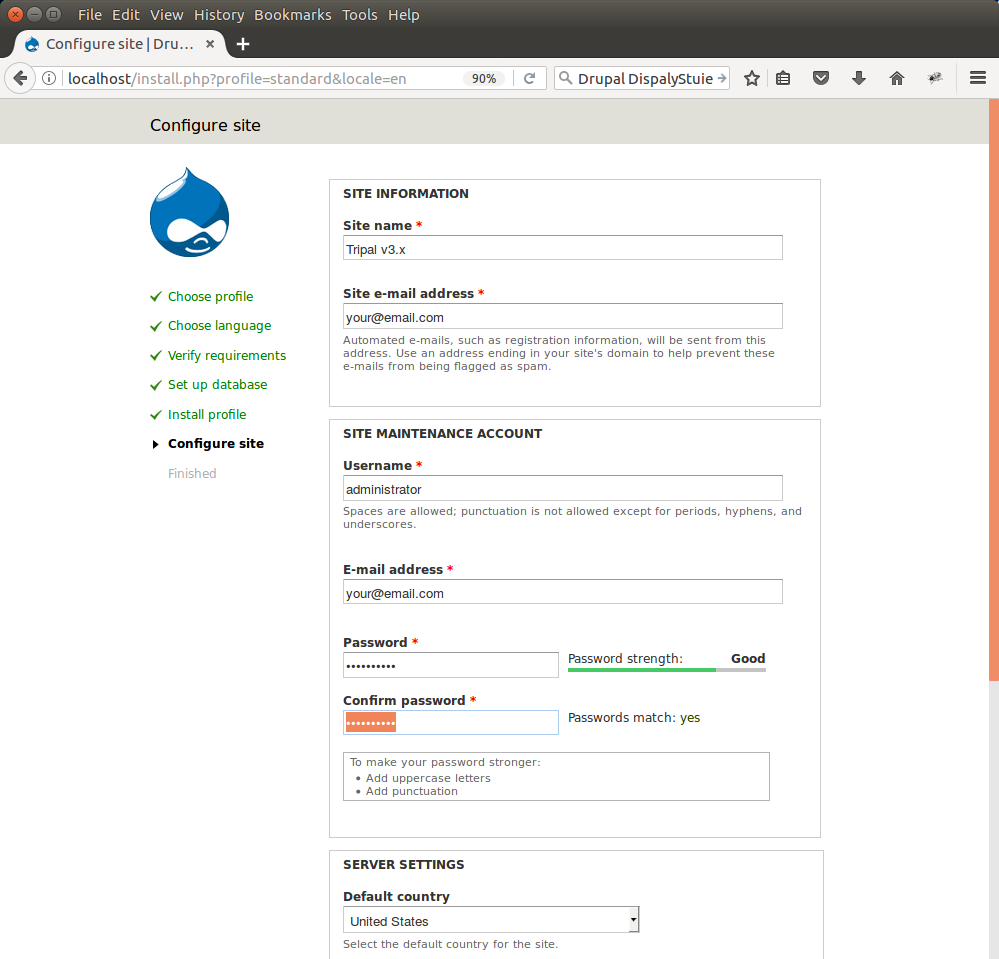Click the 90% zoom level indicator
Screen dimensions: 999x959
pyautogui.click(x=484, y=78)
